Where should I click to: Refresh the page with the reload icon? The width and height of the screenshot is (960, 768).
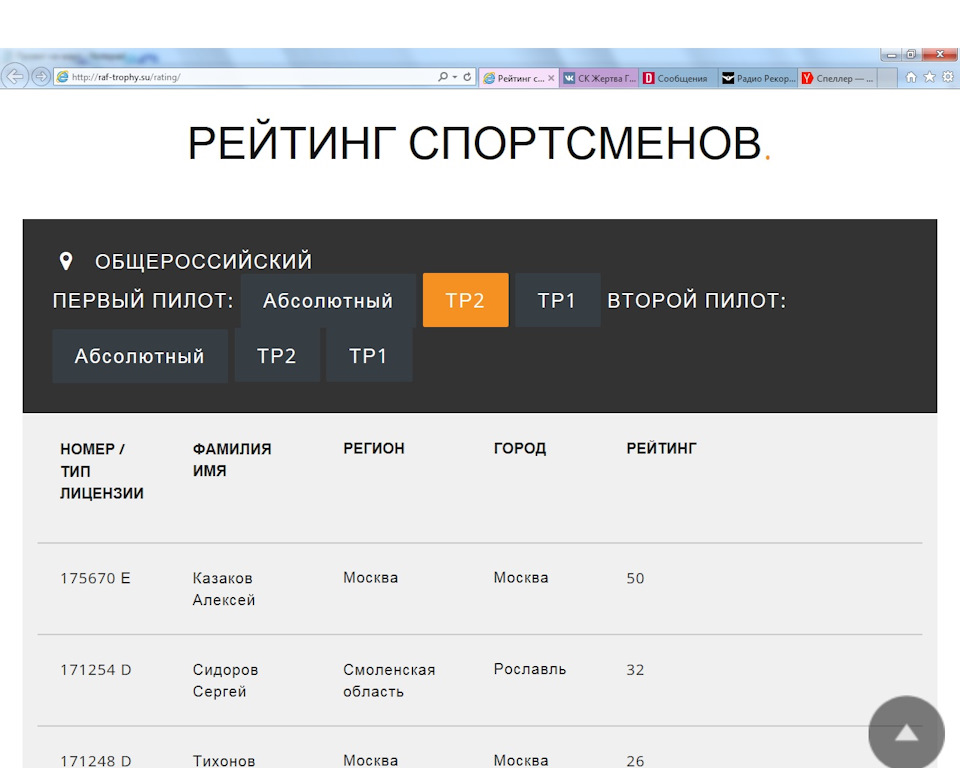(x=467, y=77)
